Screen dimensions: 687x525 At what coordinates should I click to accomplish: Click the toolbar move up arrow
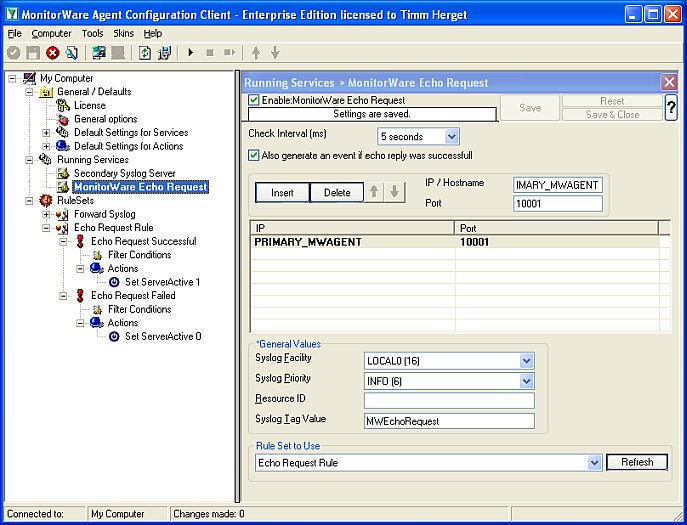pos(256,53)
